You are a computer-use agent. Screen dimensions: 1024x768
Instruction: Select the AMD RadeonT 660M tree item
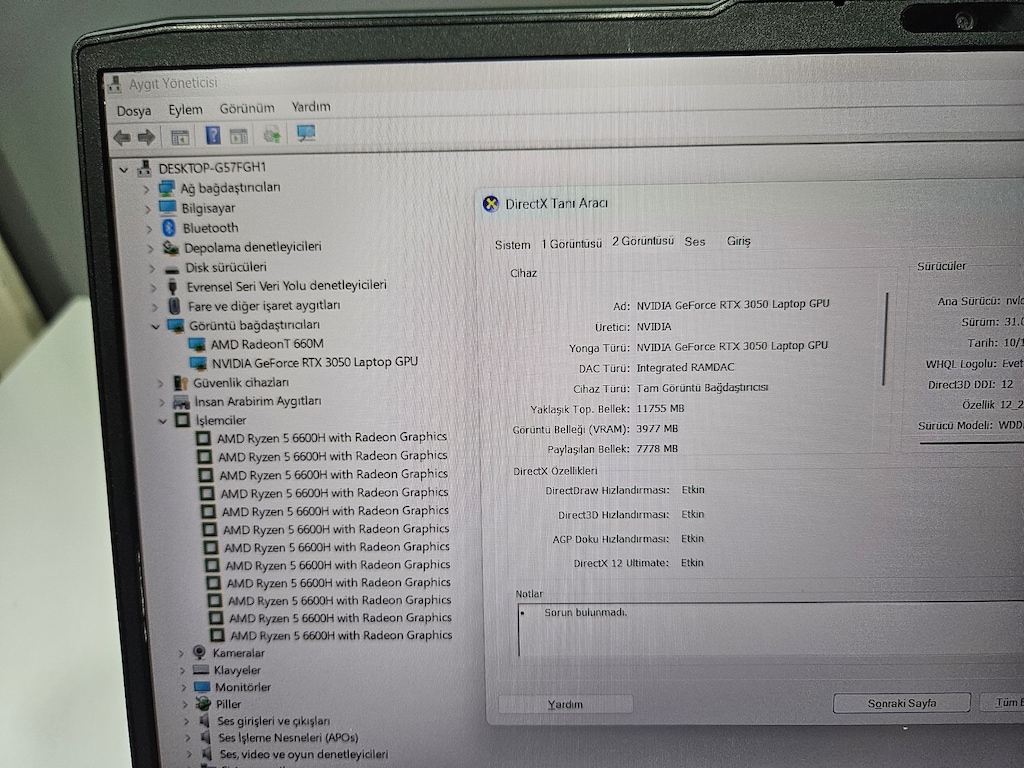(267, 344)
